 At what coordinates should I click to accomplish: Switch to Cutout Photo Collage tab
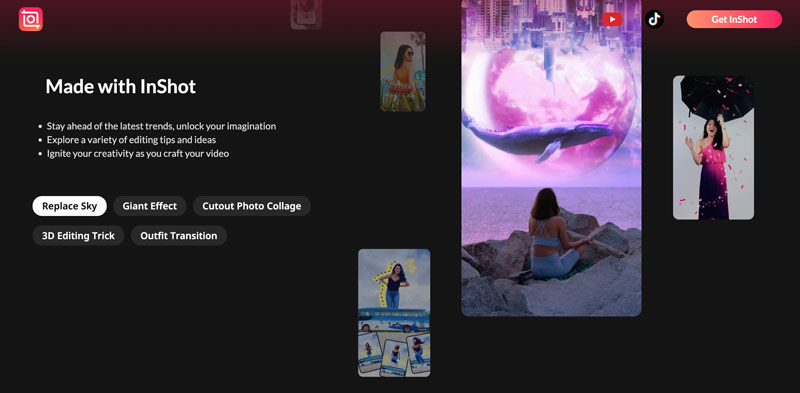pos(252,206)
